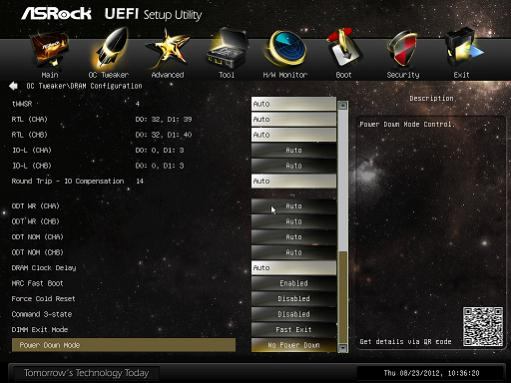Click the Description panel heading
Screen dimensions: 511x383
(431, 99)
